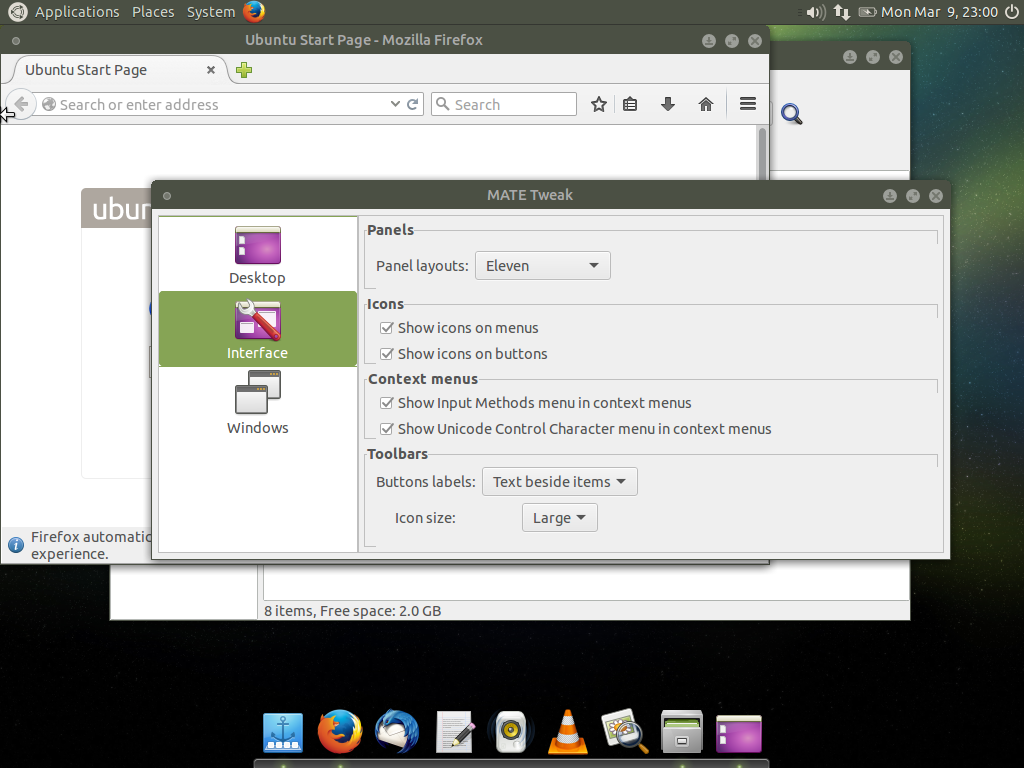
Task: Reload the page in Firefox
Action: tap(413, 104)
